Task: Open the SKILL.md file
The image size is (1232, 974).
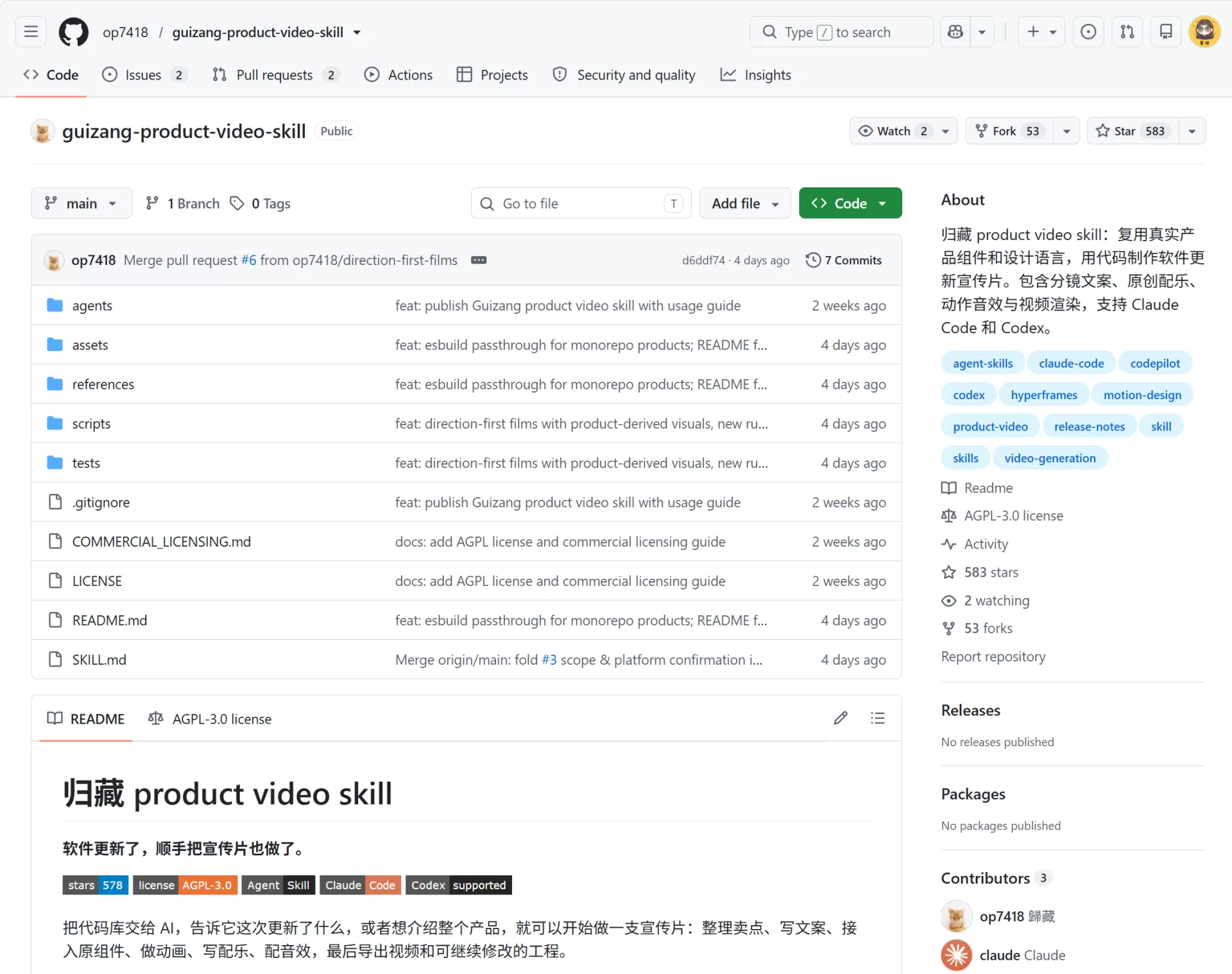Action: tap(99, 660)
